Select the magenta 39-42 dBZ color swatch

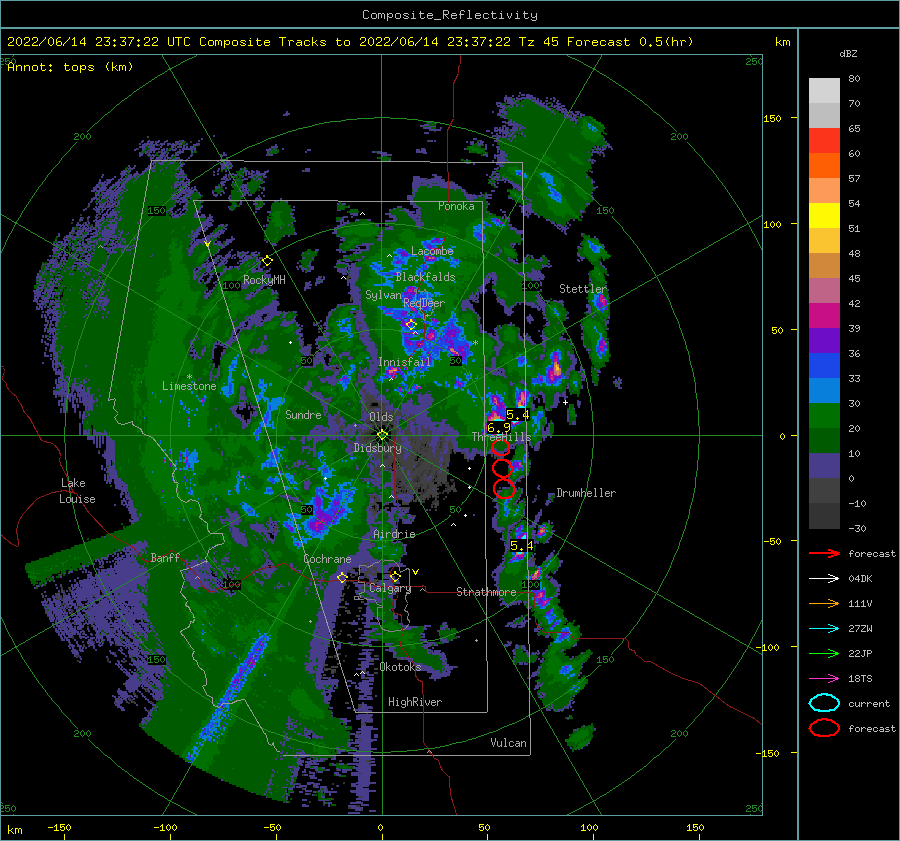pos(824,316)
